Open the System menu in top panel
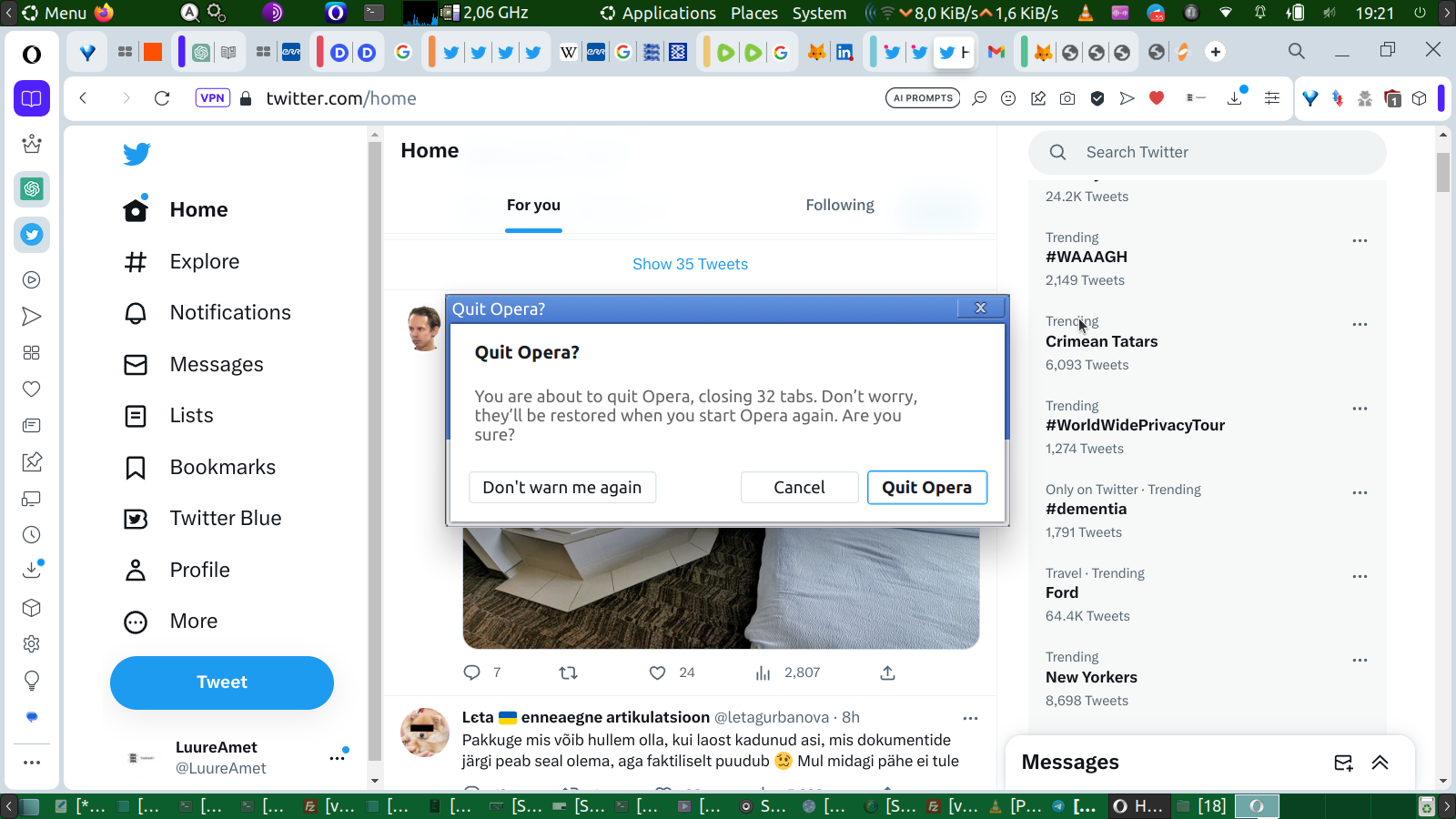 819,13
